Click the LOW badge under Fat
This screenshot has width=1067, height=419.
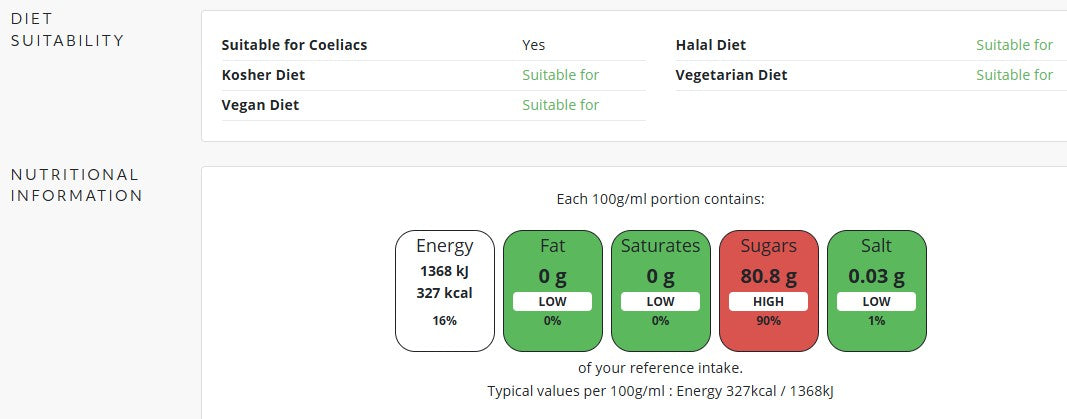[x=553, y=301]
